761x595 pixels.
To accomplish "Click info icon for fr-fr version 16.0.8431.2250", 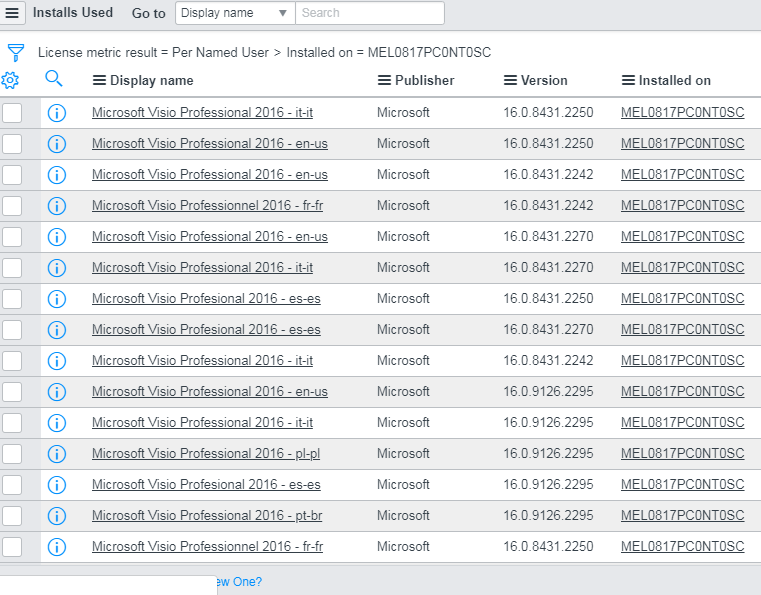I will click(57, 547).
